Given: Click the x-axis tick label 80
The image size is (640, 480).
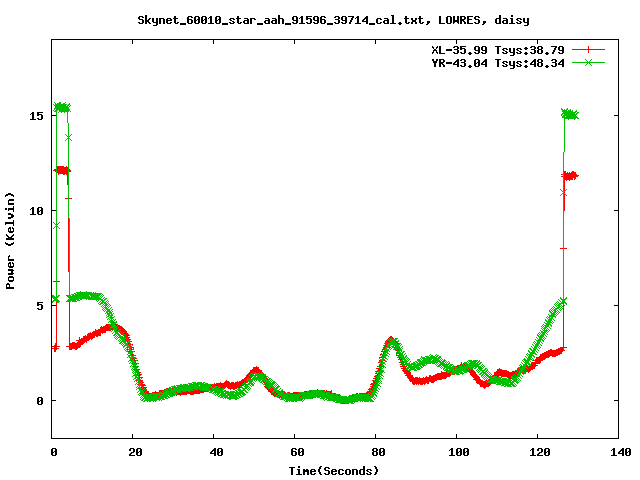Looking at the screenshot, I should click(x=378, y=452).
